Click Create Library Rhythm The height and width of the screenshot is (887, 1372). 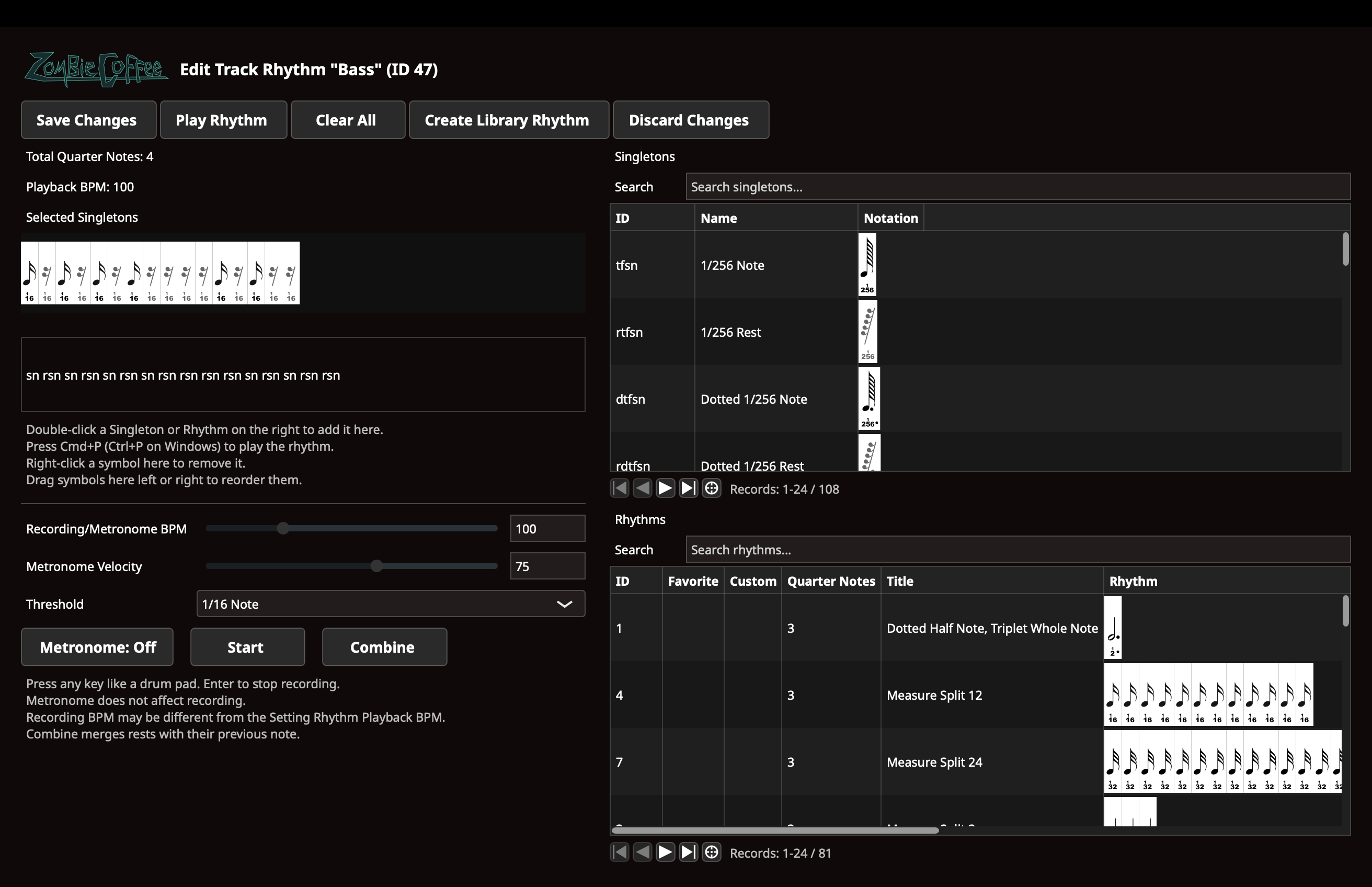(x=509, y=120)
